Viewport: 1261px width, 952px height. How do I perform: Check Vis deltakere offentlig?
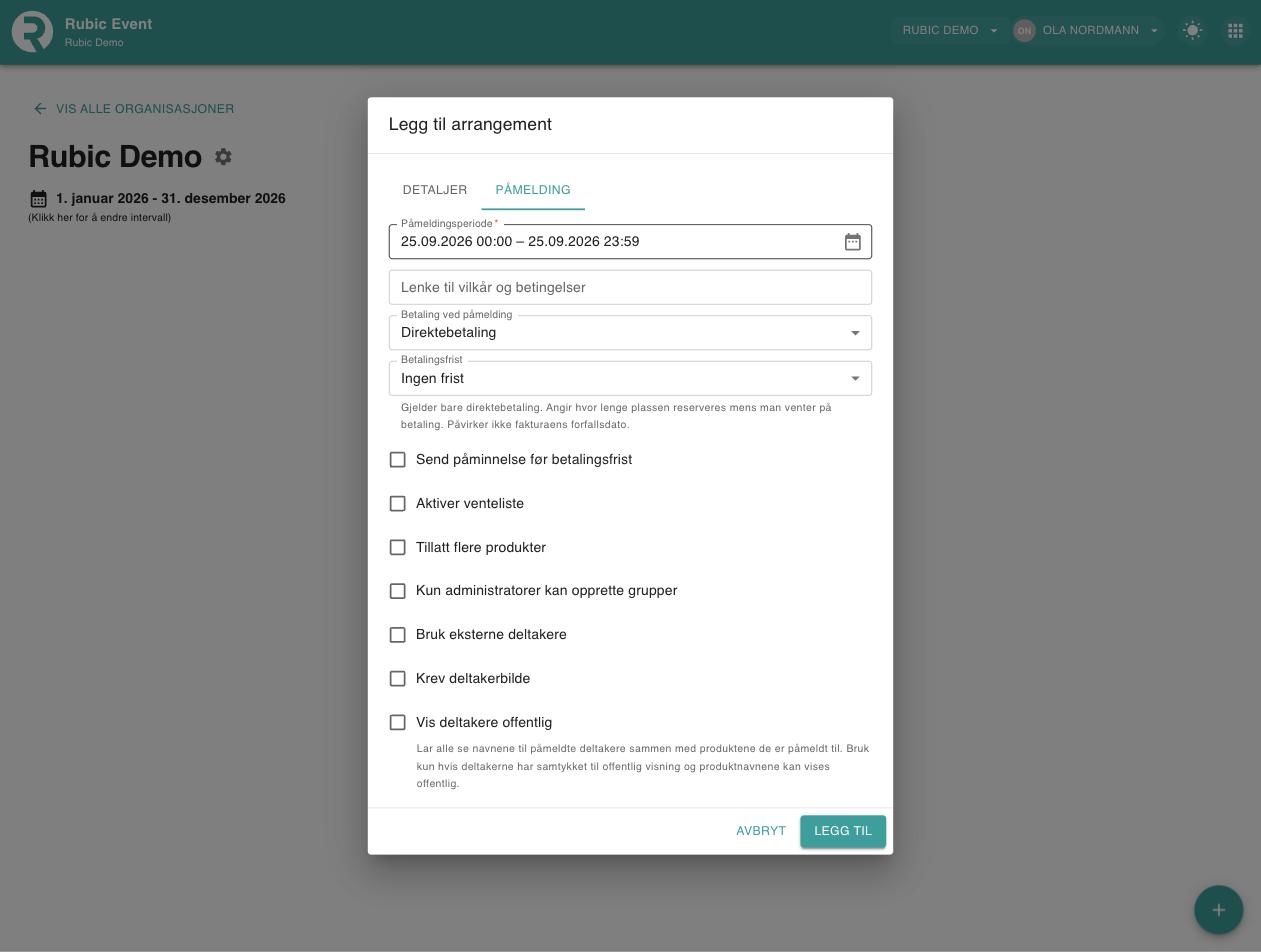(x=398, y=723)
